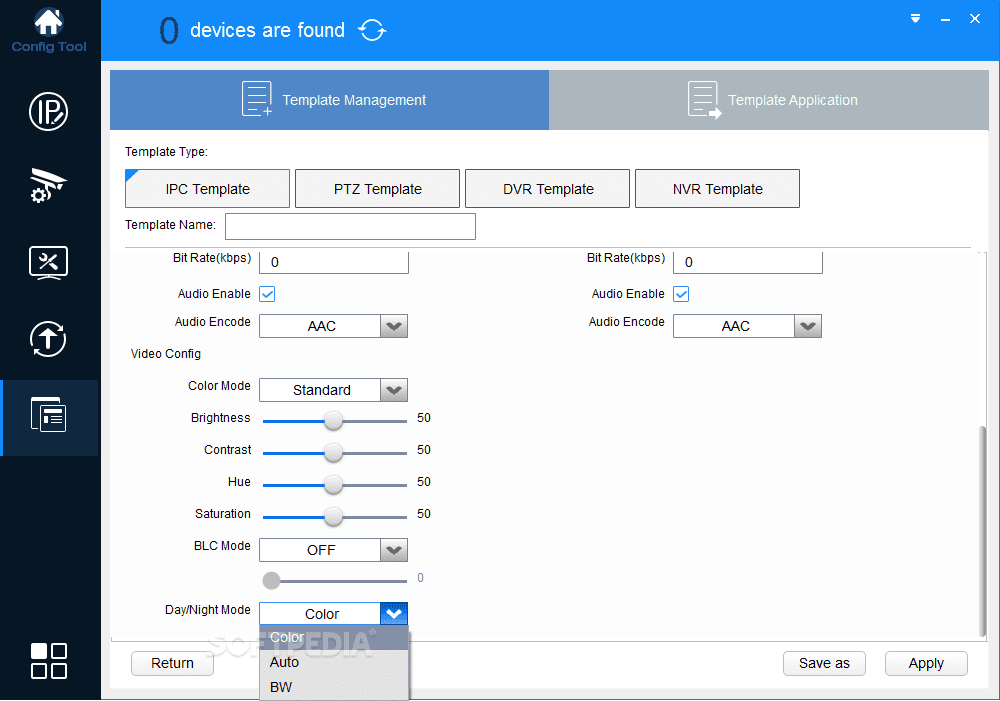Open the Modify IP sidebar icon
Image resolution: width=1000 pixels, height=701 pixels.
click(x=48, y=111)
